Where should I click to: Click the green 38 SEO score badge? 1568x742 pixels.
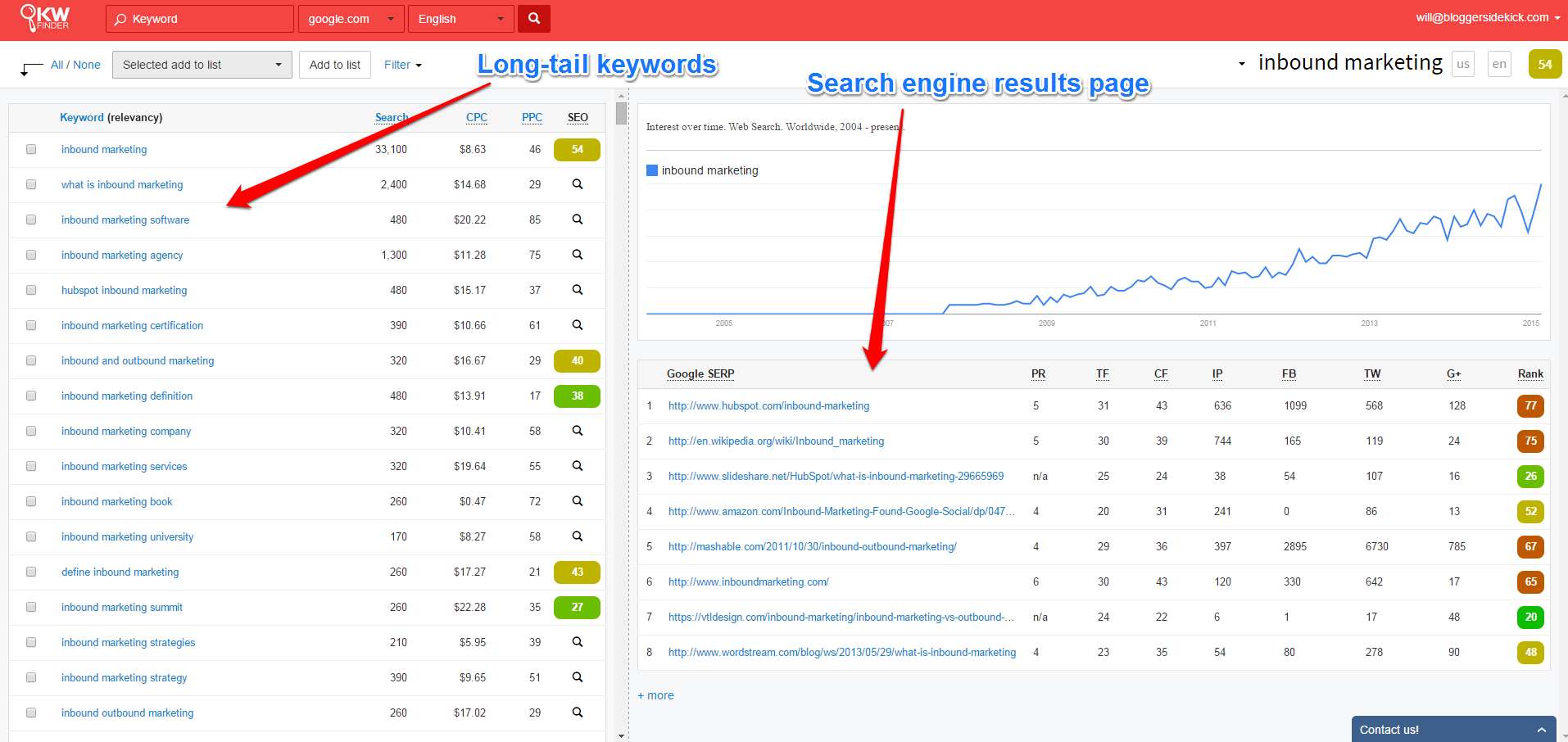[x=577, y=396]
